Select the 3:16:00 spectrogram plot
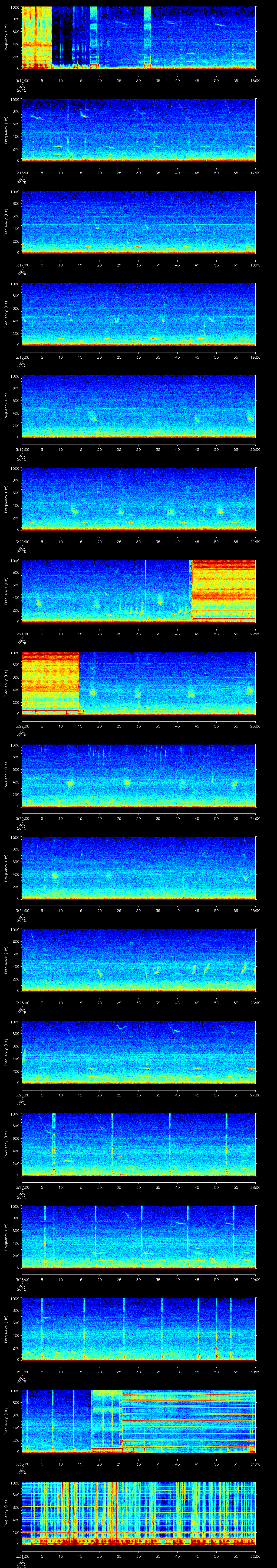Image resolution: width=277 pixels, height=1568 pixels. (x=138, y=130)
